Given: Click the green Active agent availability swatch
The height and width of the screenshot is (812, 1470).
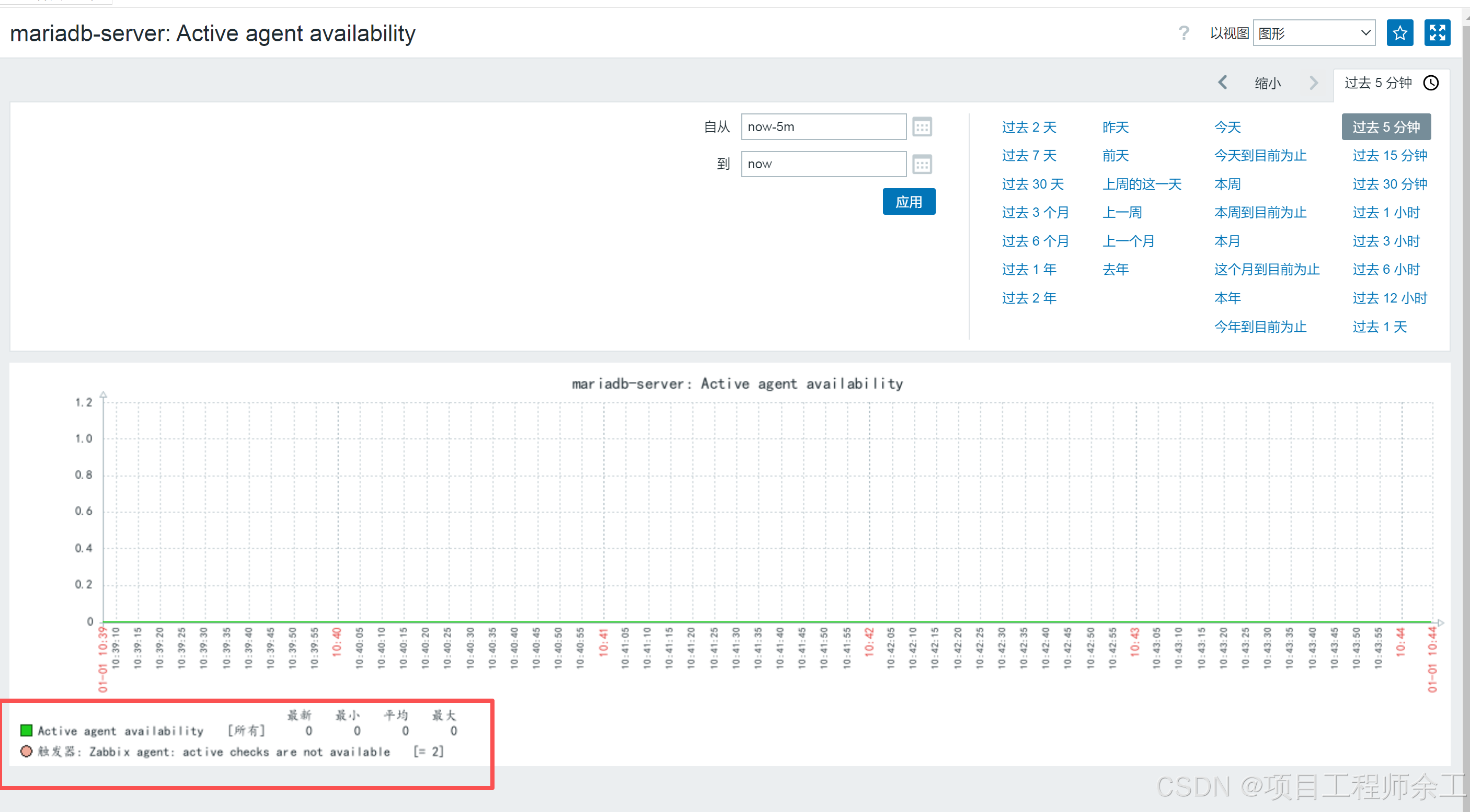Looking at the screenshot, I should (x=26, y=730).
